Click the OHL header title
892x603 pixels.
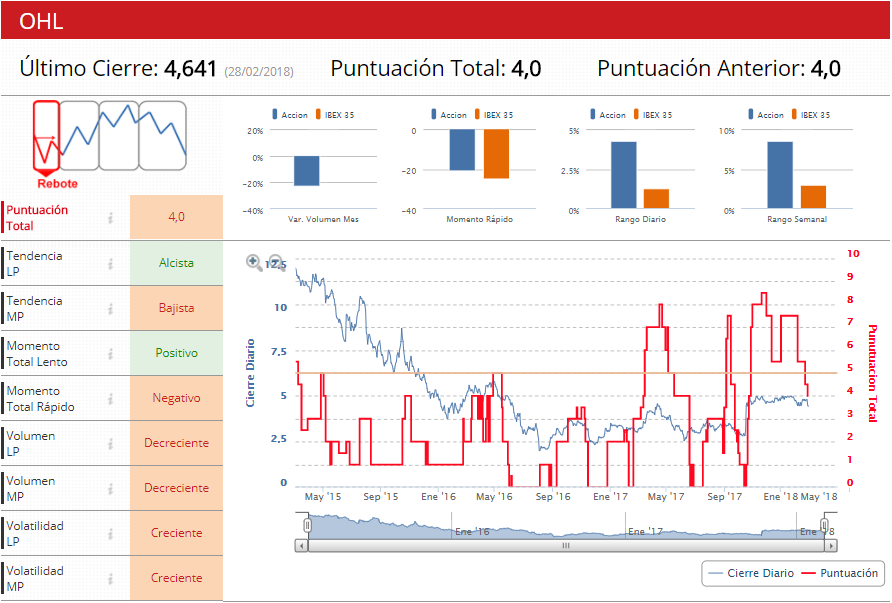[41, 21]
